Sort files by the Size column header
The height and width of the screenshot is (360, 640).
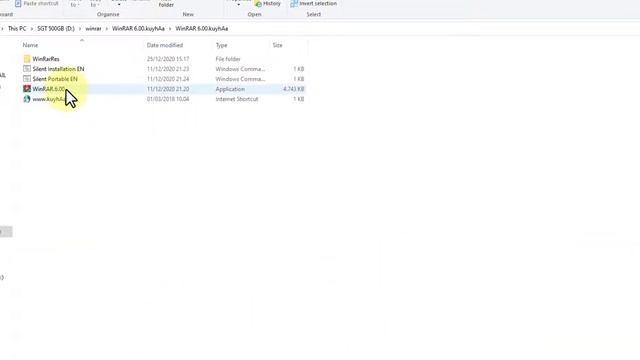click(x=278, y=45)
